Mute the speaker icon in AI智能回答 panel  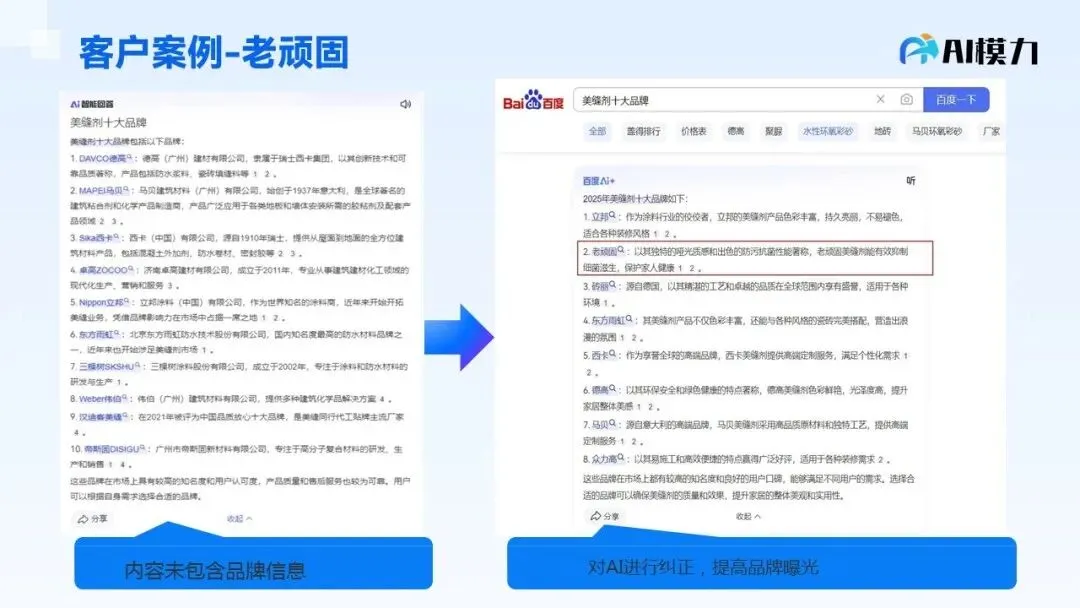coord(405,103)
